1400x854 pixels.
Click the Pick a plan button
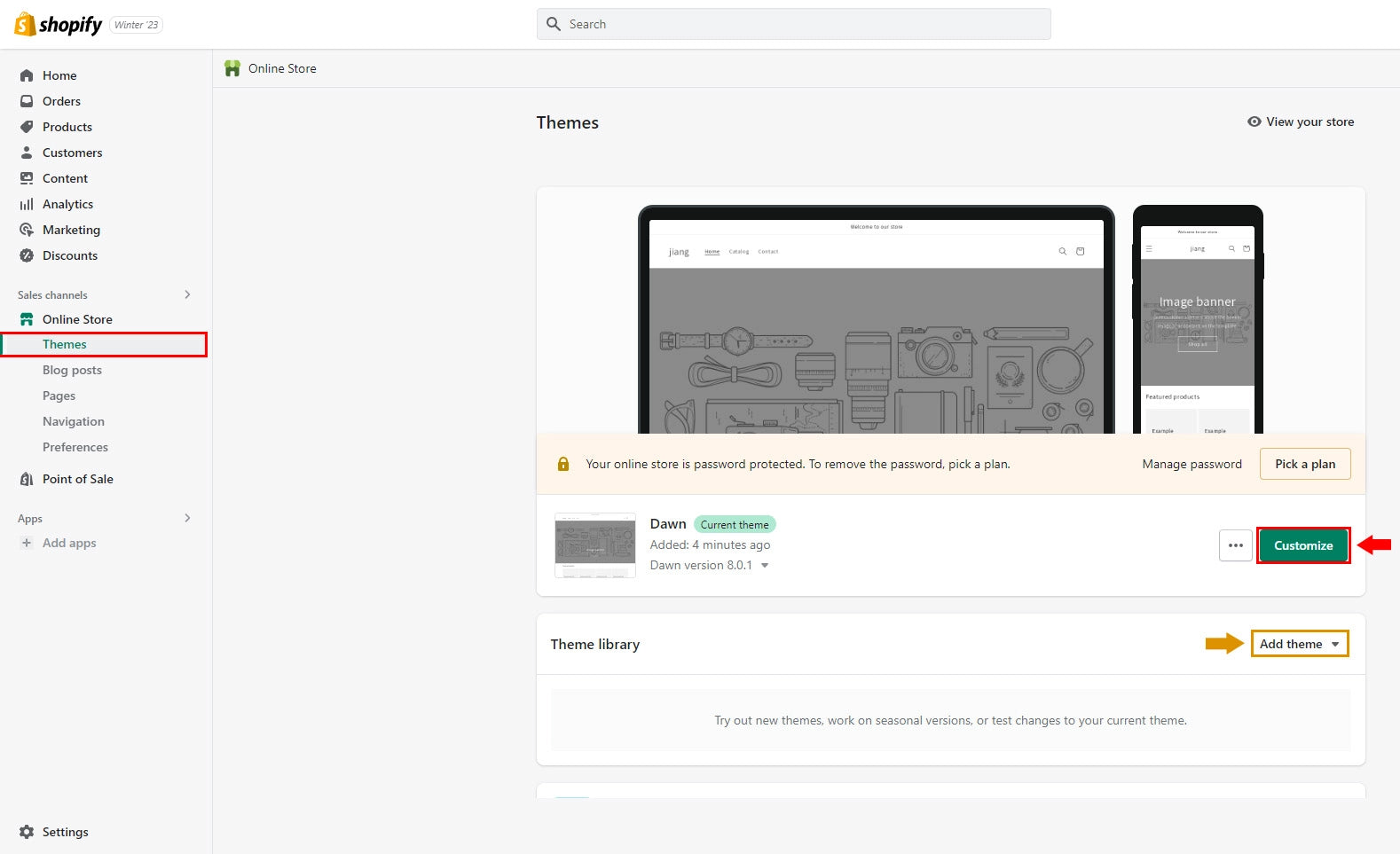1305,464
